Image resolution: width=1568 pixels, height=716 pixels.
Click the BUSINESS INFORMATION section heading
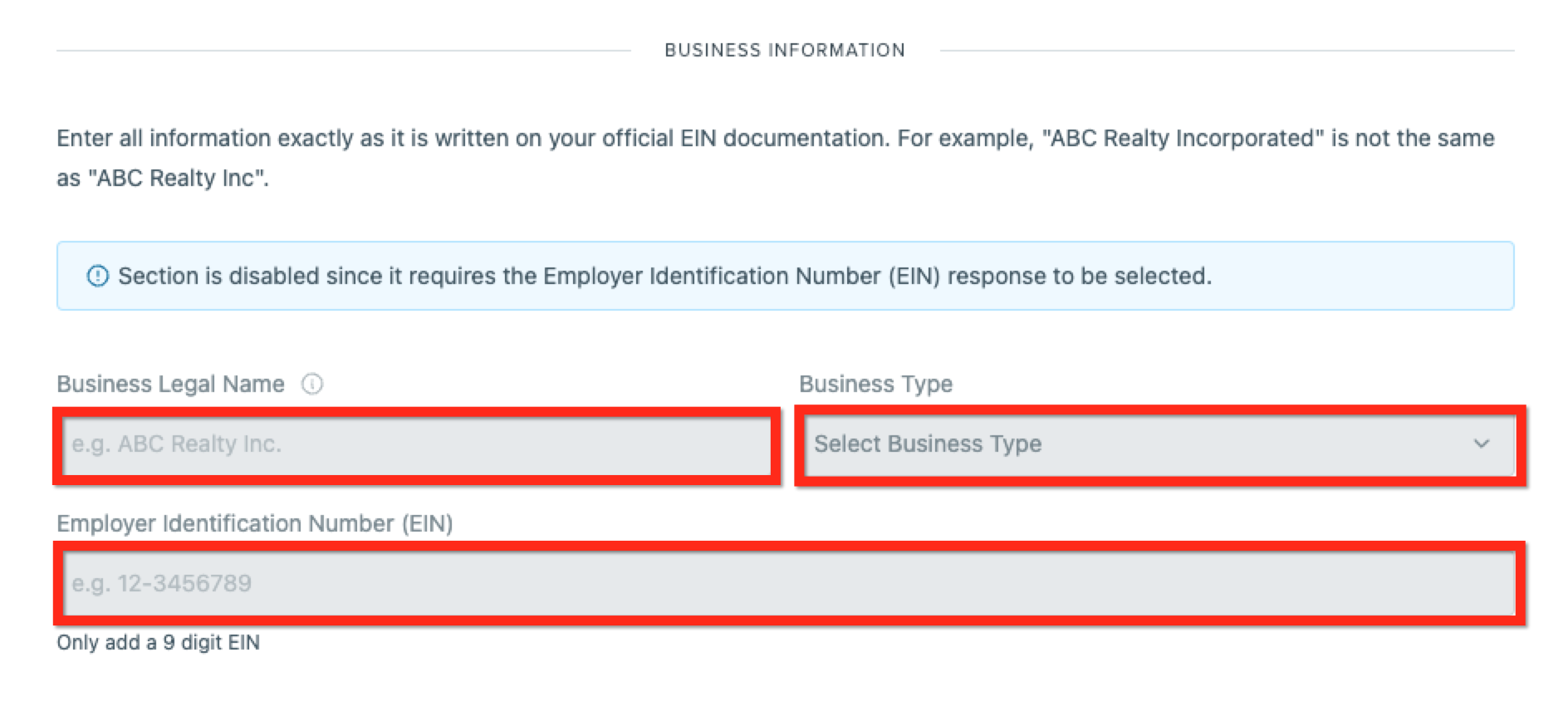point(784,50)
